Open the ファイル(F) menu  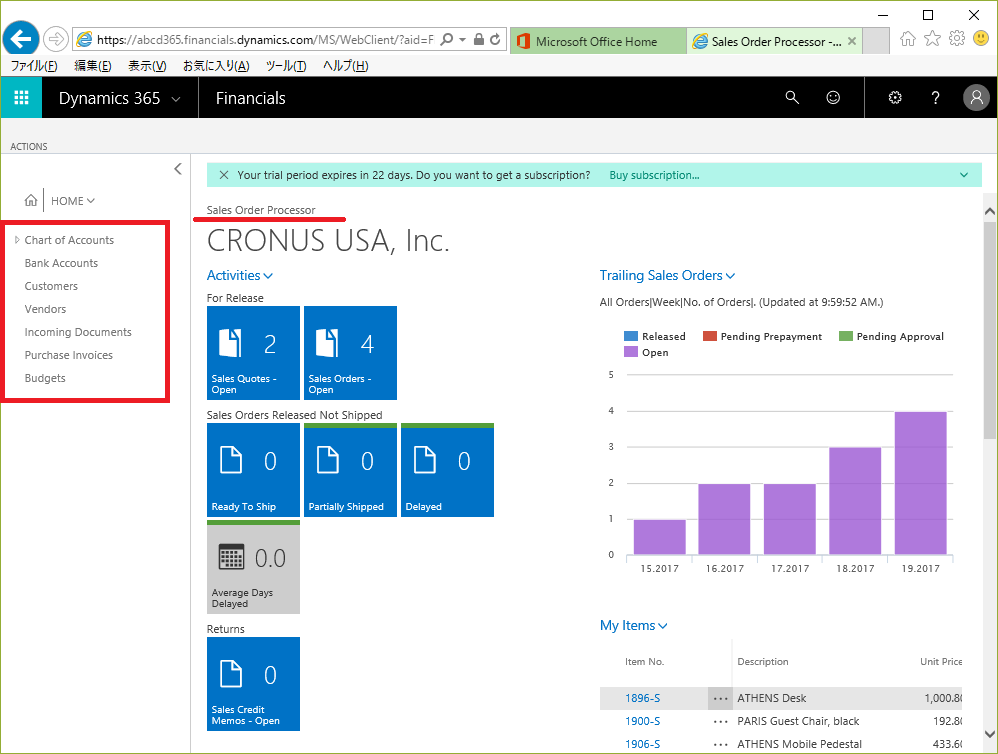point(34,66)
